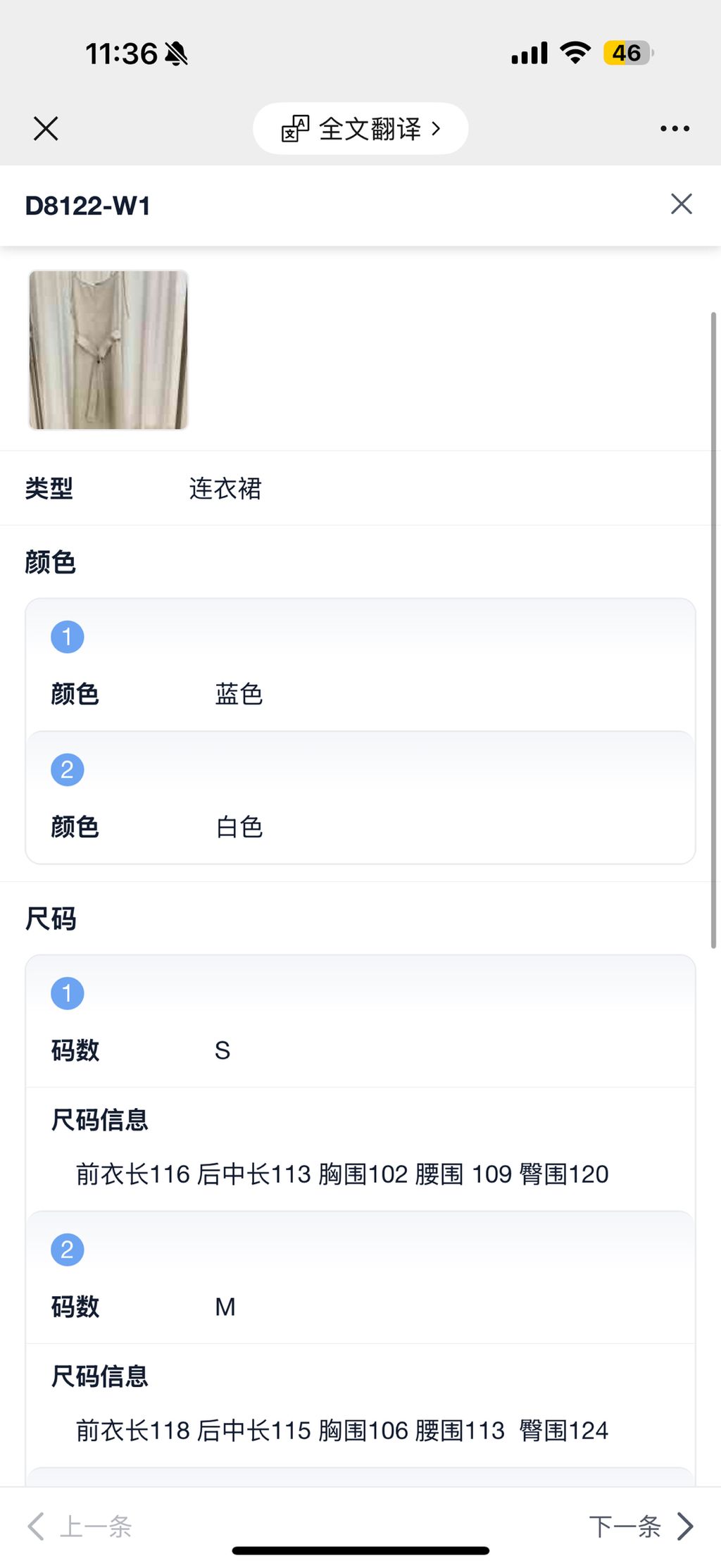Tap size entry badge 2 above 码数 M

coord(67,1250)
